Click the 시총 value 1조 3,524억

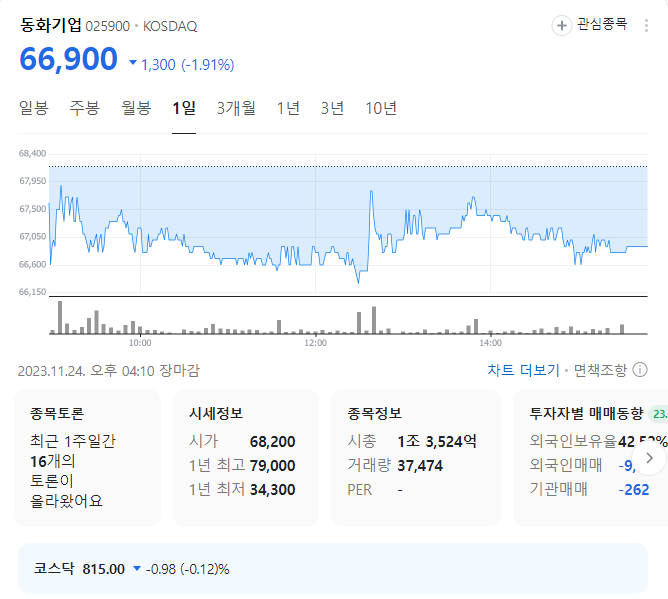(437, 441)
